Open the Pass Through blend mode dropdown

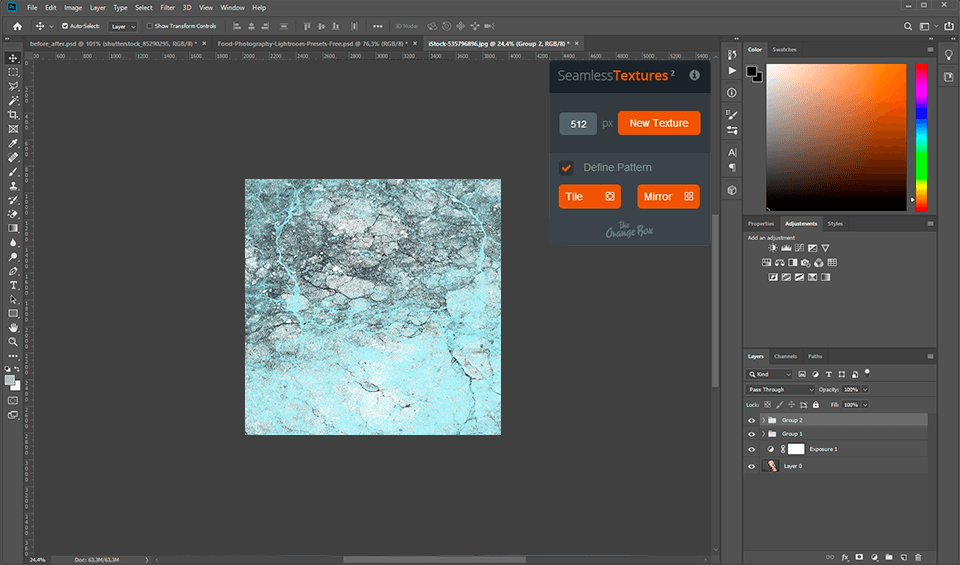click(x=781, y=389)
